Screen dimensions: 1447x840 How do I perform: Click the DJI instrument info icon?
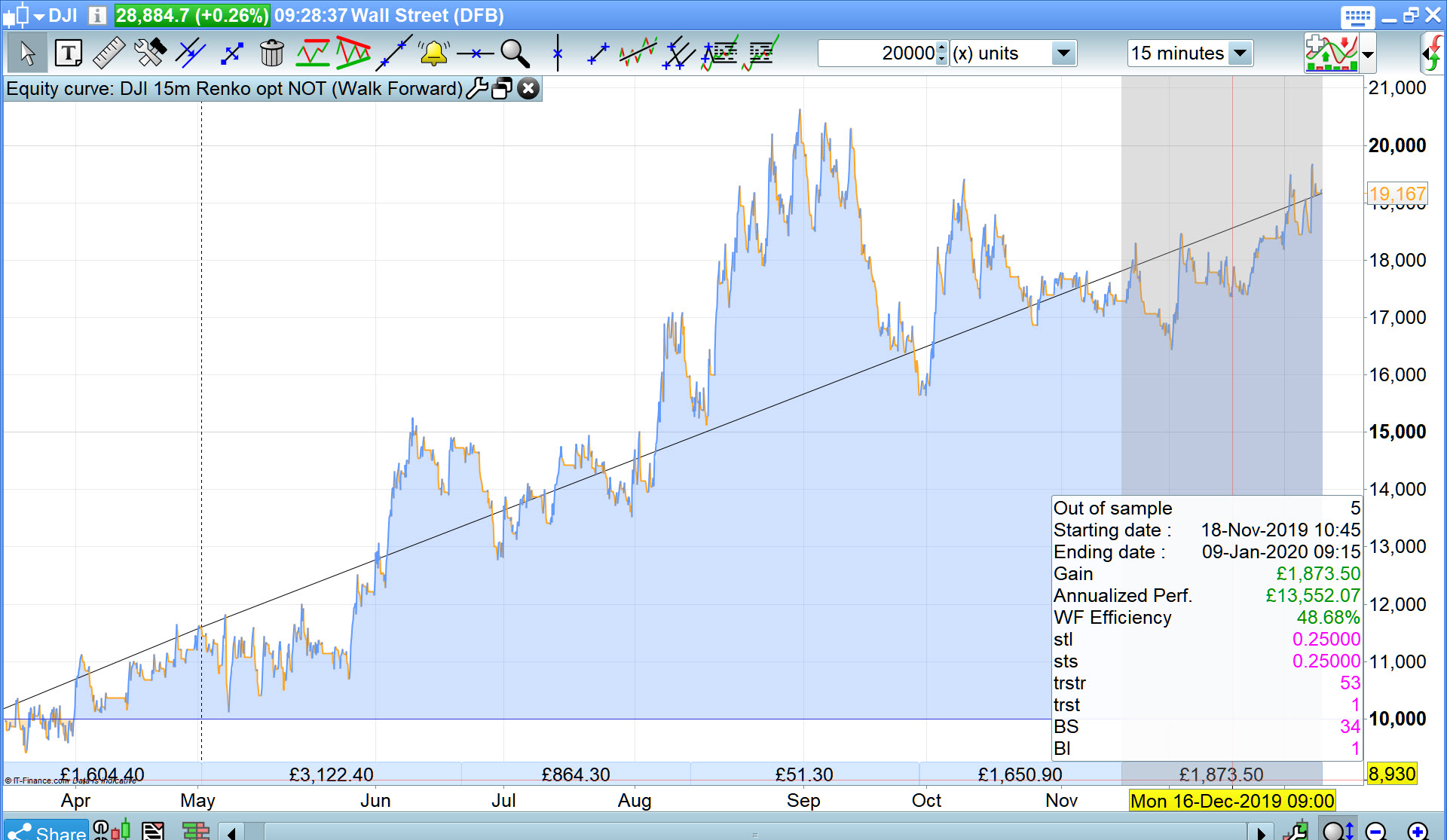(x=96, y=15)
